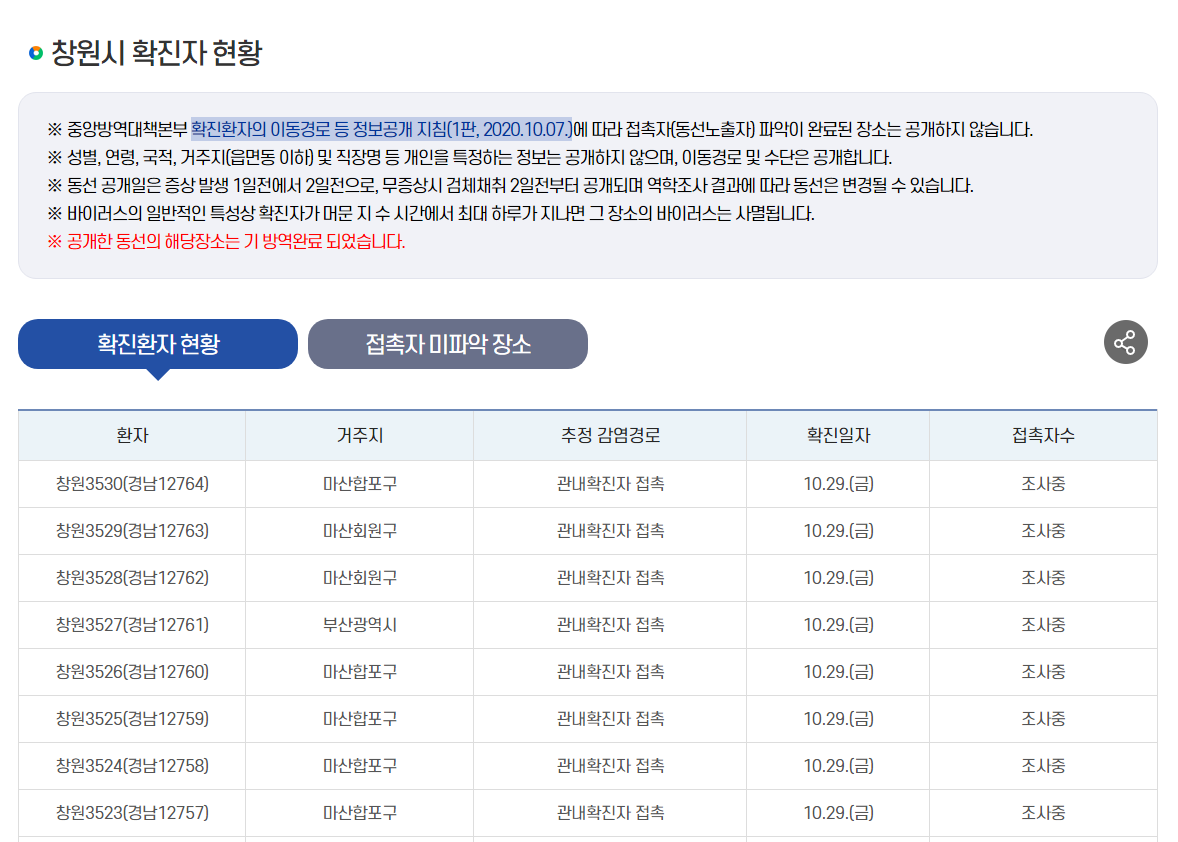Viewport: 1178px width, 842px height.
Task: Click the colored circle bullet before the heading
Action: [35, 53]
